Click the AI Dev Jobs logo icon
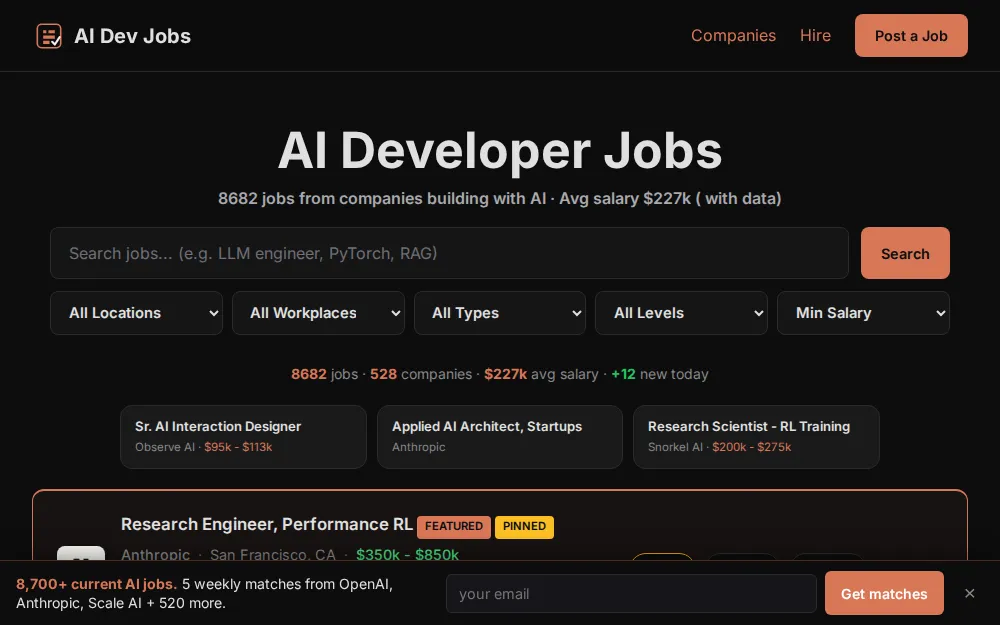Screen dimensions: 1000x625 [x=49, y=36]
